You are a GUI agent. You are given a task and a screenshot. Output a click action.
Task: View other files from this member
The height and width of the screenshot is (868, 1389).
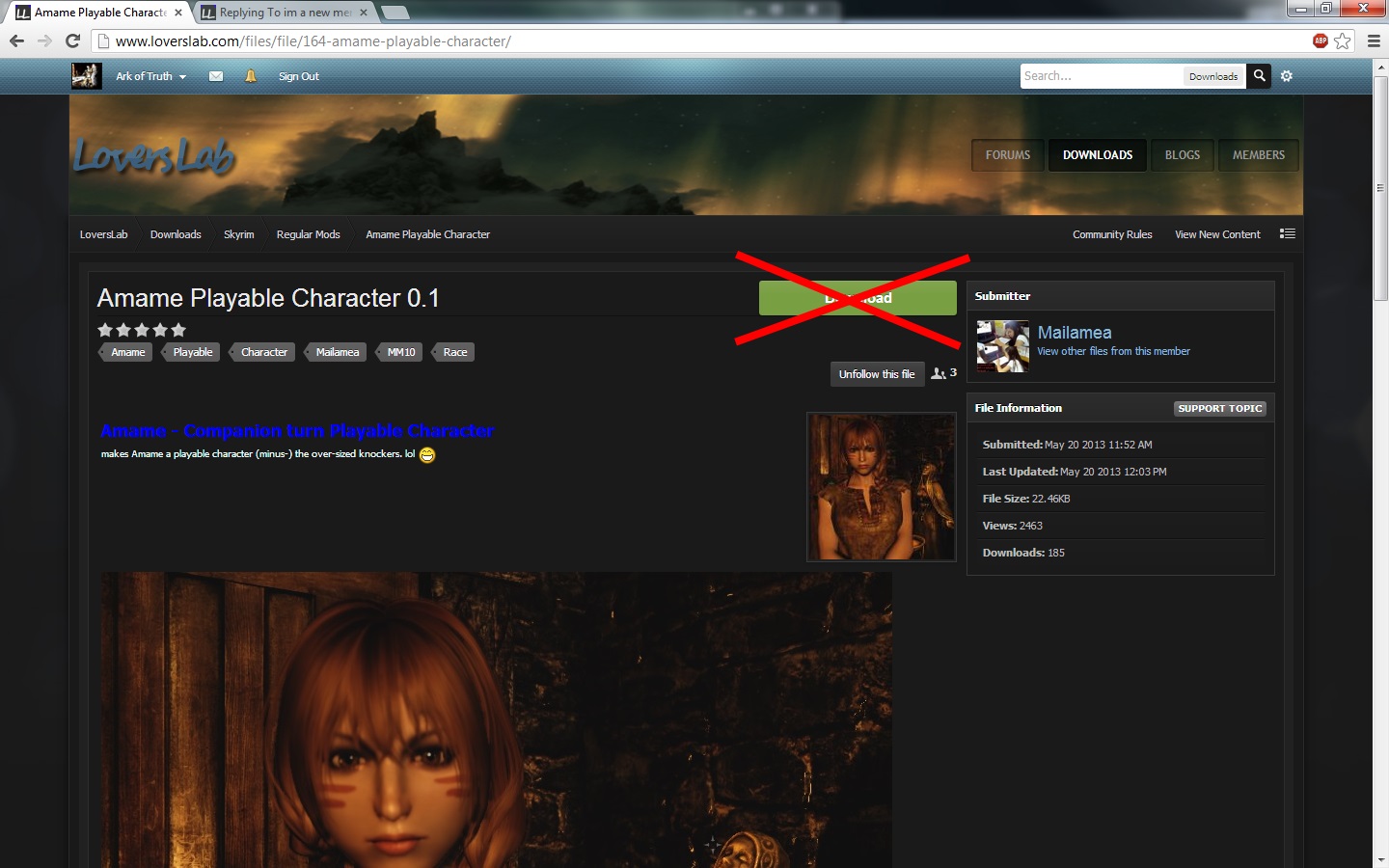click(x=1114, y=351)
